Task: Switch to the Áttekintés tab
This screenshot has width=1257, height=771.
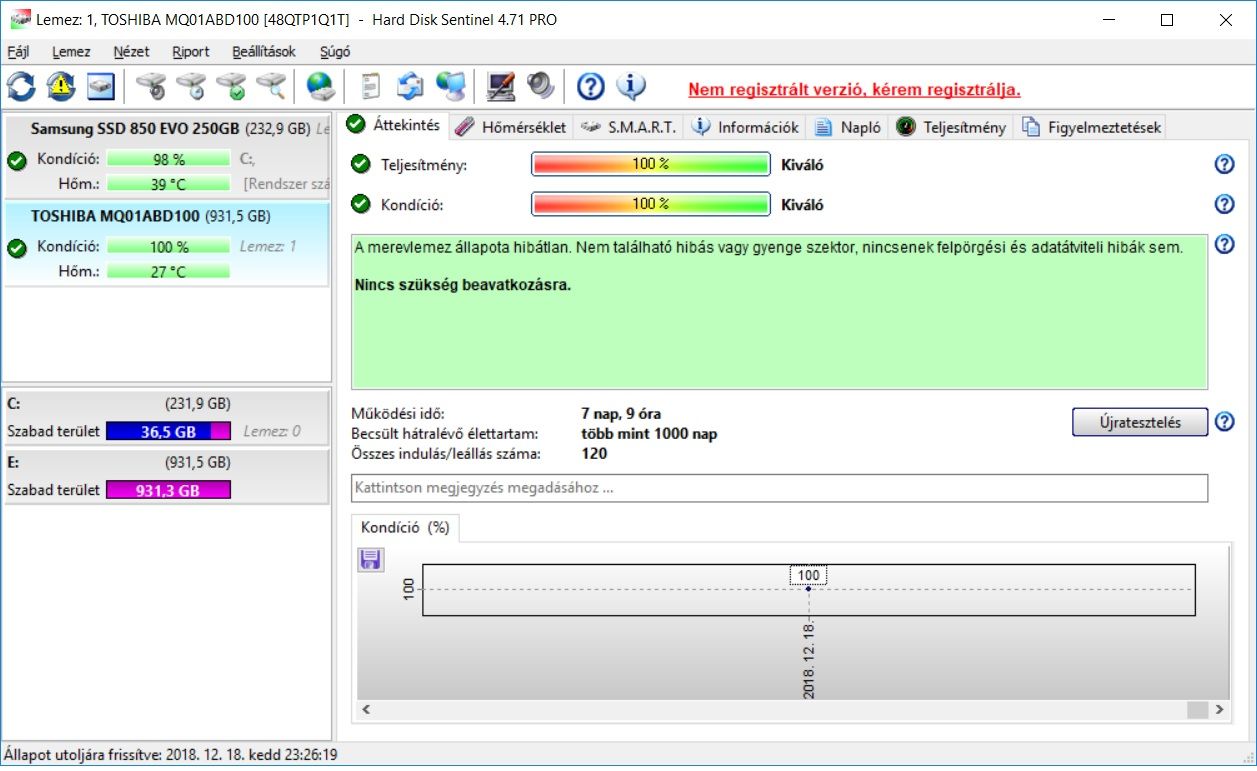Action: click(394, 126)
